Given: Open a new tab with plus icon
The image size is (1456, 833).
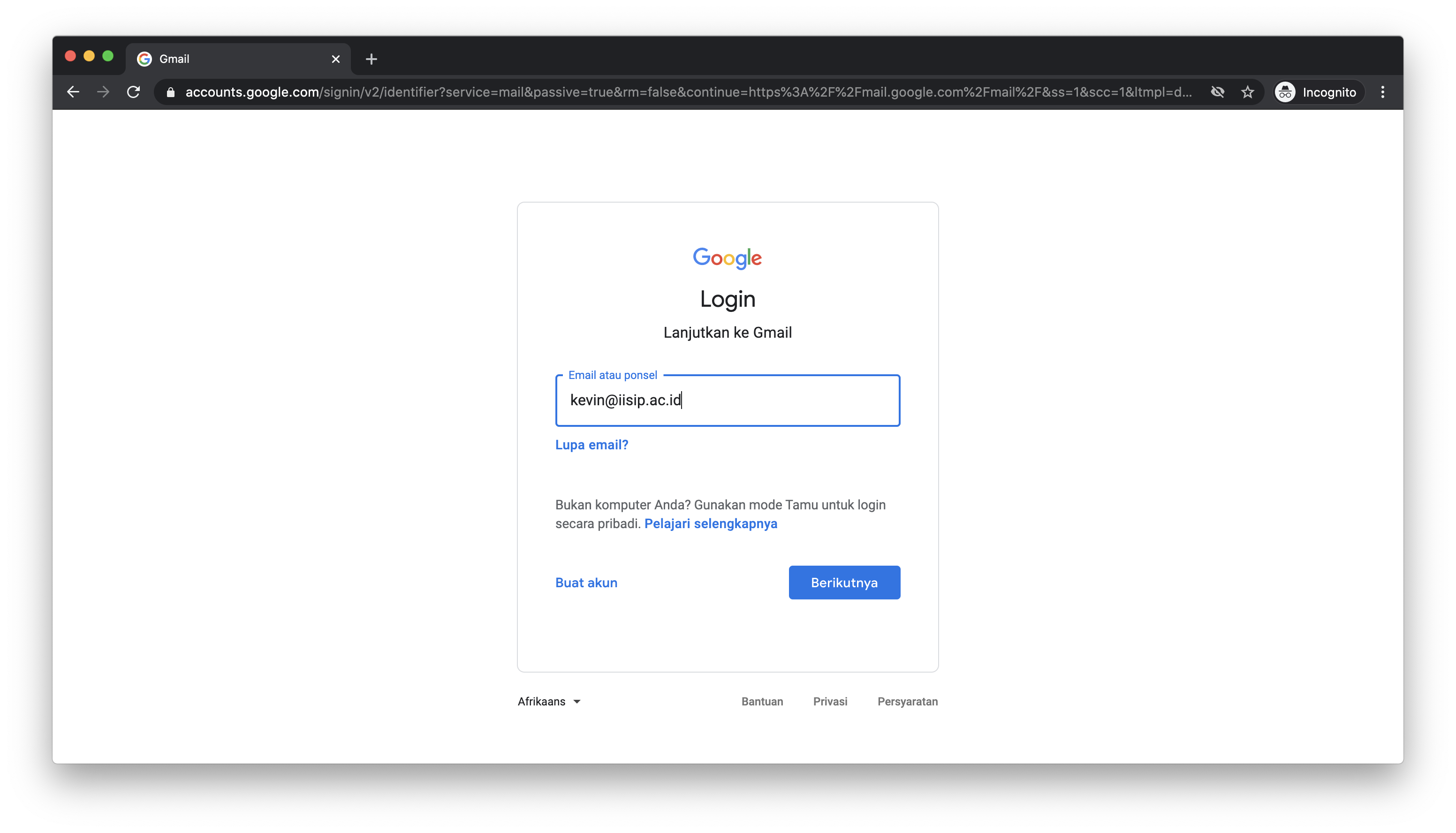Looking at the screenshot, I should click(x=372, y=59).
